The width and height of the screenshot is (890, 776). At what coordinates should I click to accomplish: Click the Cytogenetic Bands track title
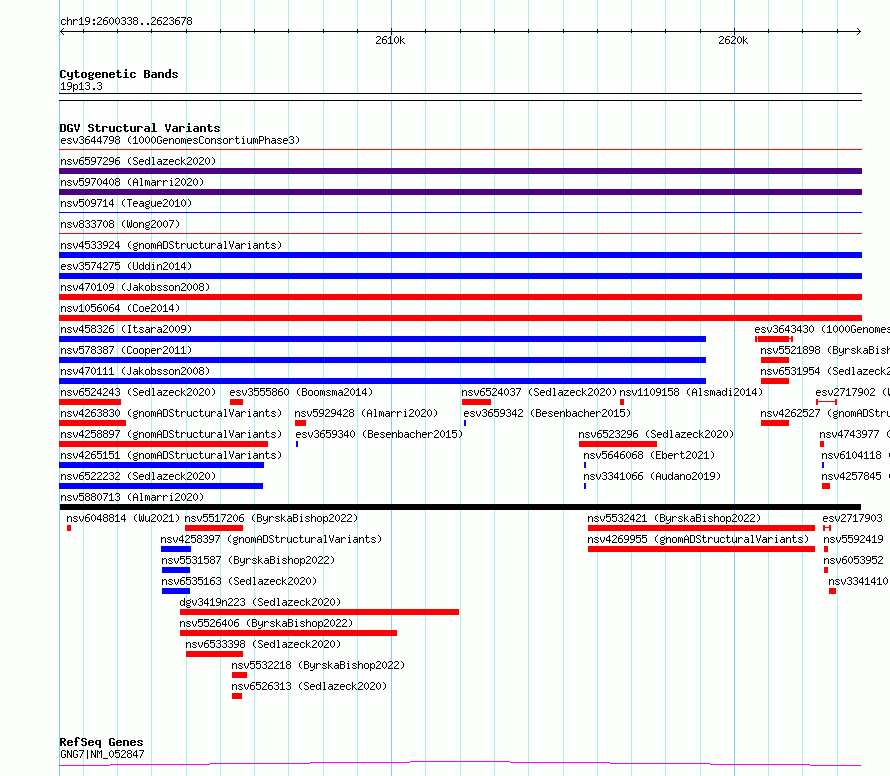tap(119, 74)
